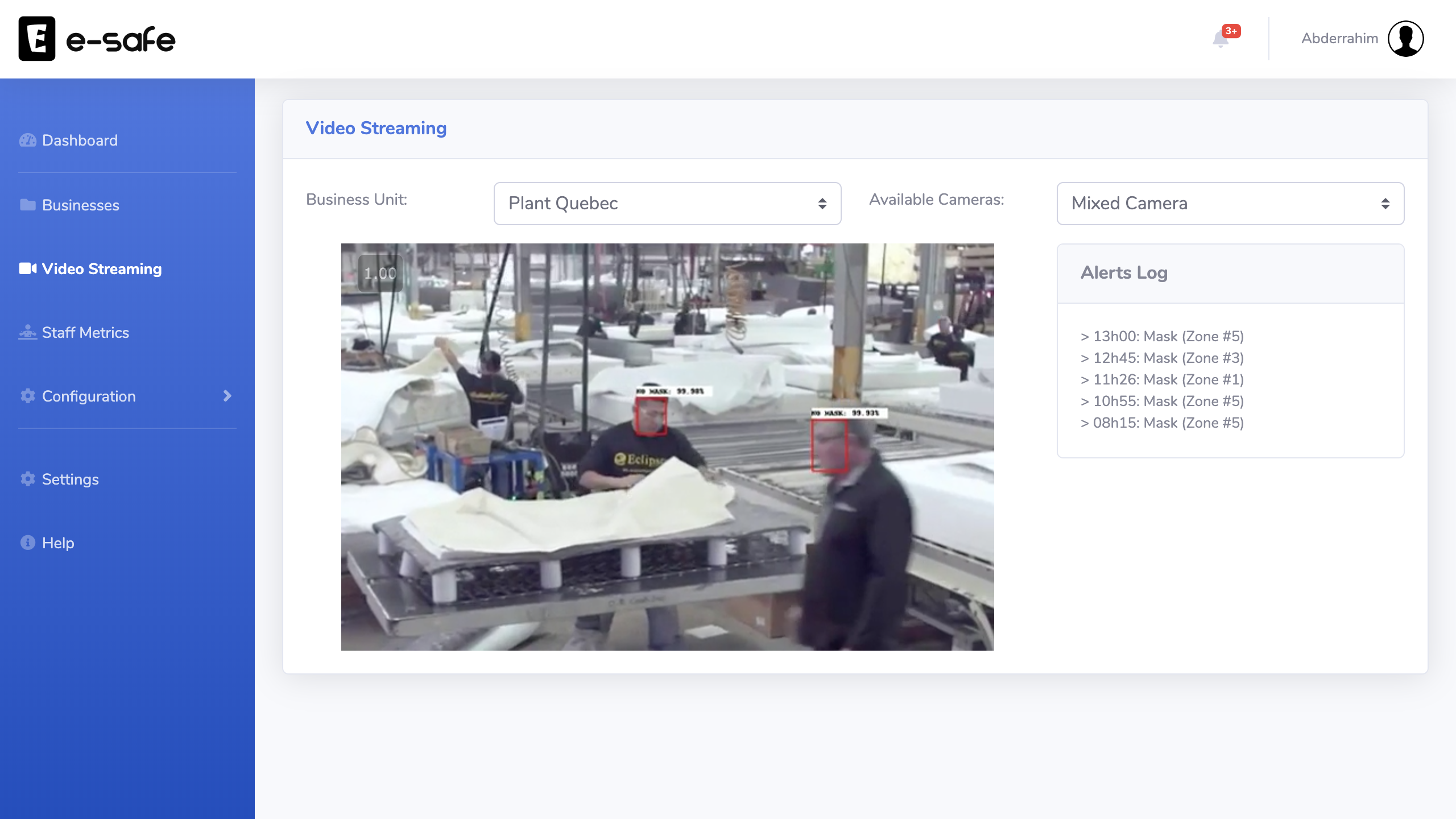Click the Businesses folder icon

(27, 205)
